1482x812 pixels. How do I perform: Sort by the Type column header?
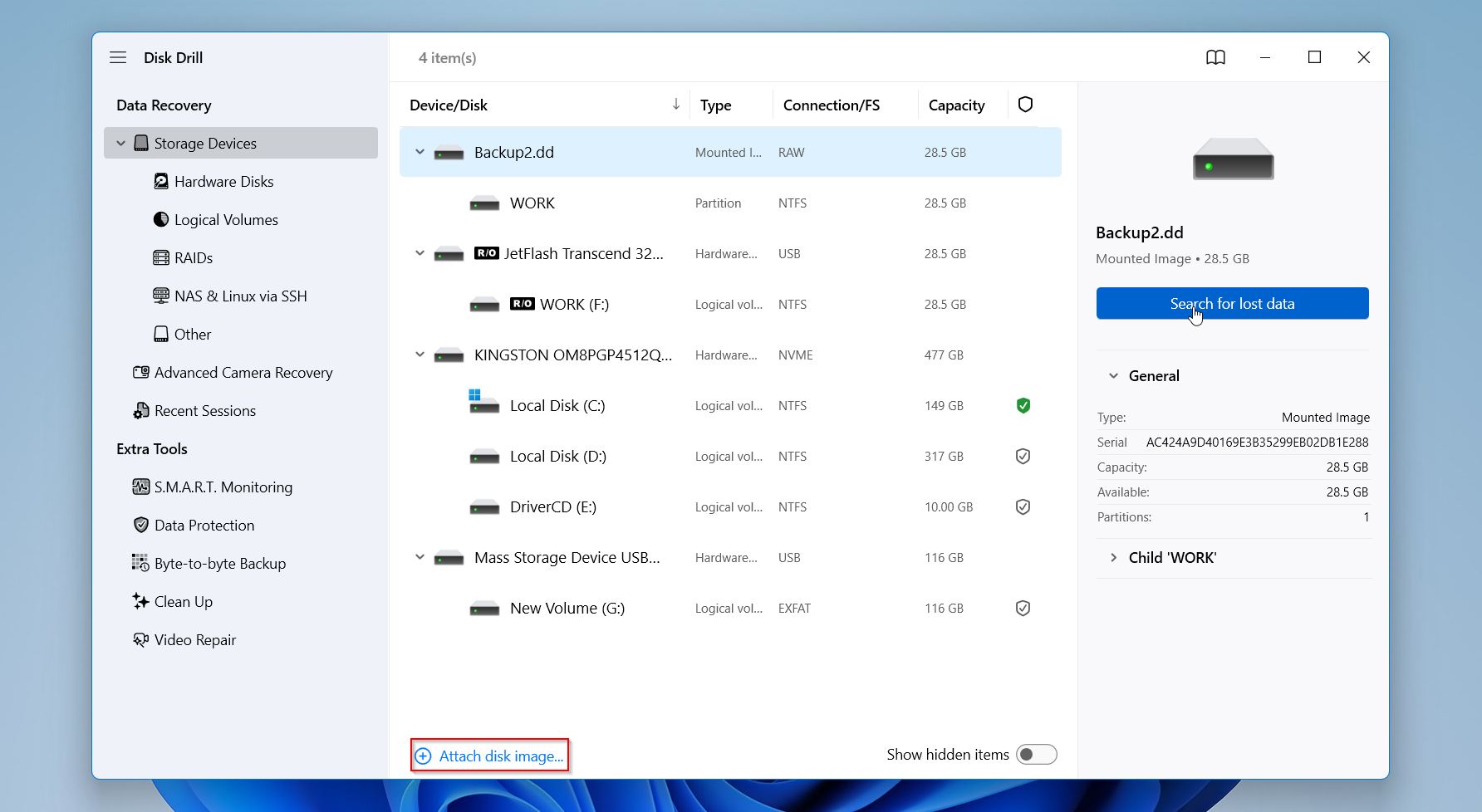pos(716,105)
